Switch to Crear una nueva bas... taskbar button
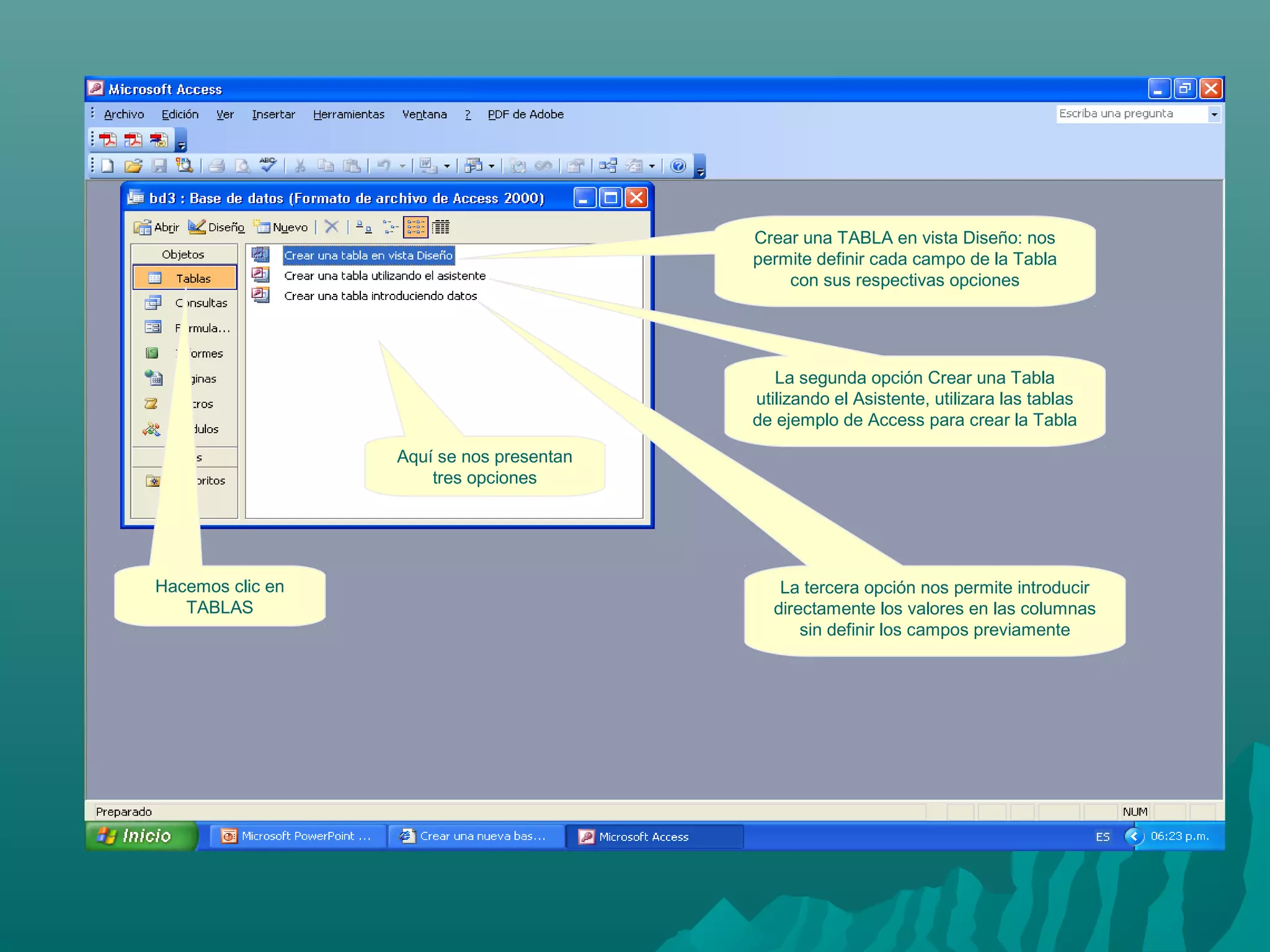The image size is (1270, 952). pos(476,836)
